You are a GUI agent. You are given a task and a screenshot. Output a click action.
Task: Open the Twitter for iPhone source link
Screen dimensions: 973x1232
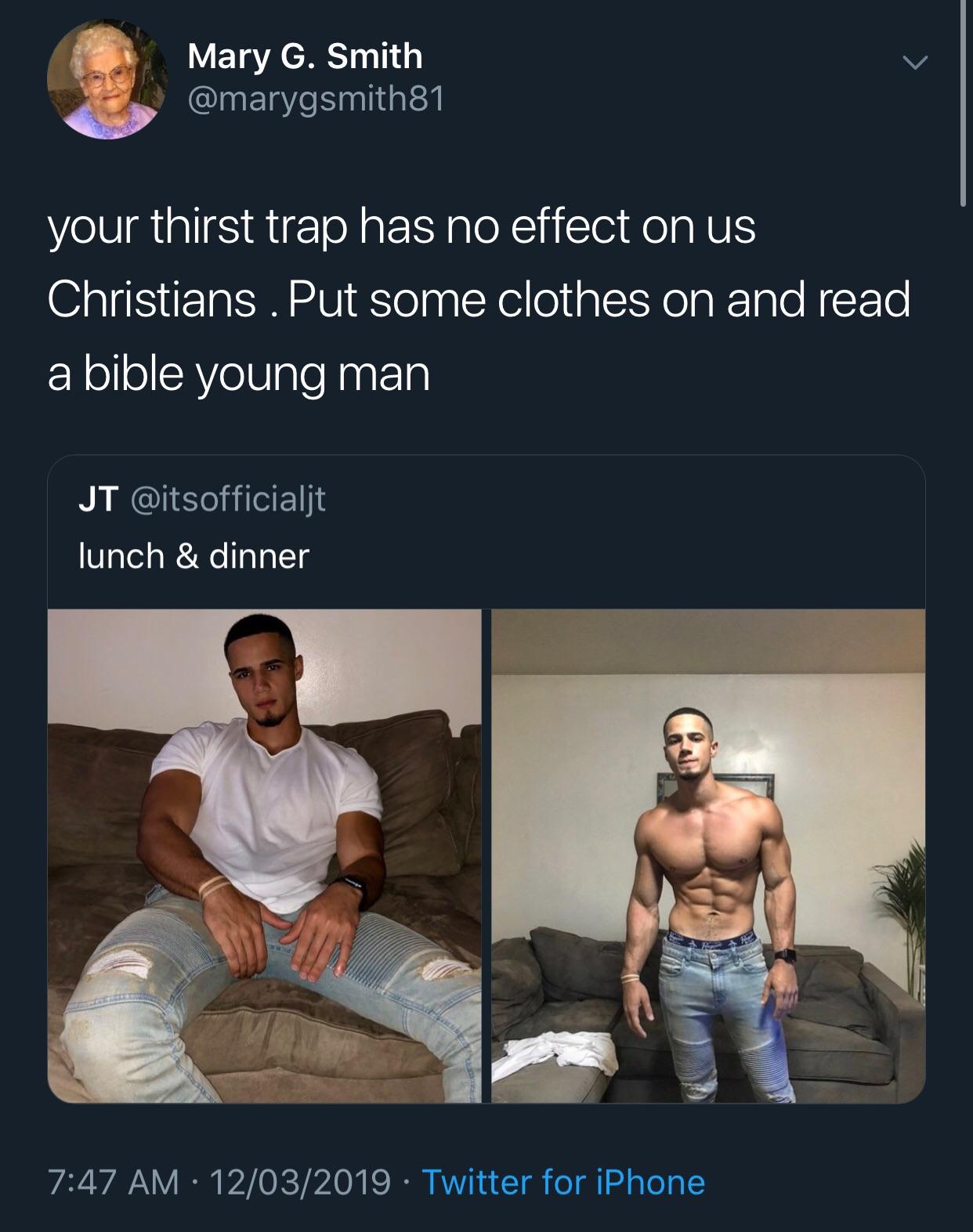pyautogui.click(x=563, y=1182)
